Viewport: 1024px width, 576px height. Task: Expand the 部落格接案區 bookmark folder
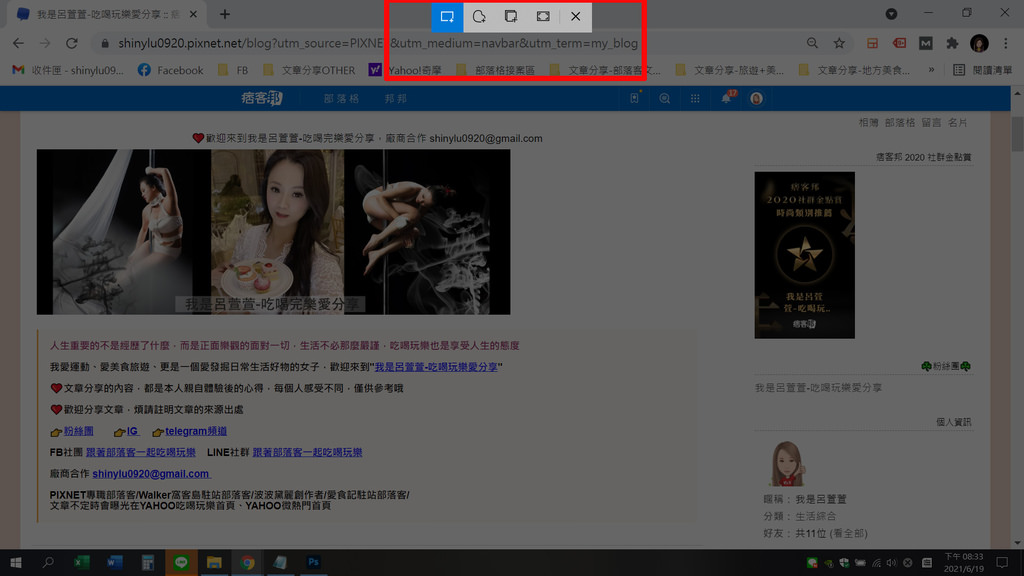pos(496,70)
